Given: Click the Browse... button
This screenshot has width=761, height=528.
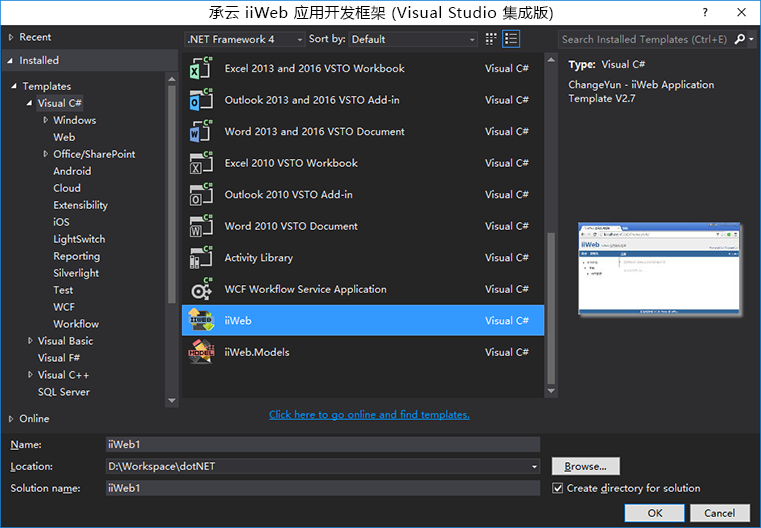Looking at the screenshot, I should (x=585, y=466).
